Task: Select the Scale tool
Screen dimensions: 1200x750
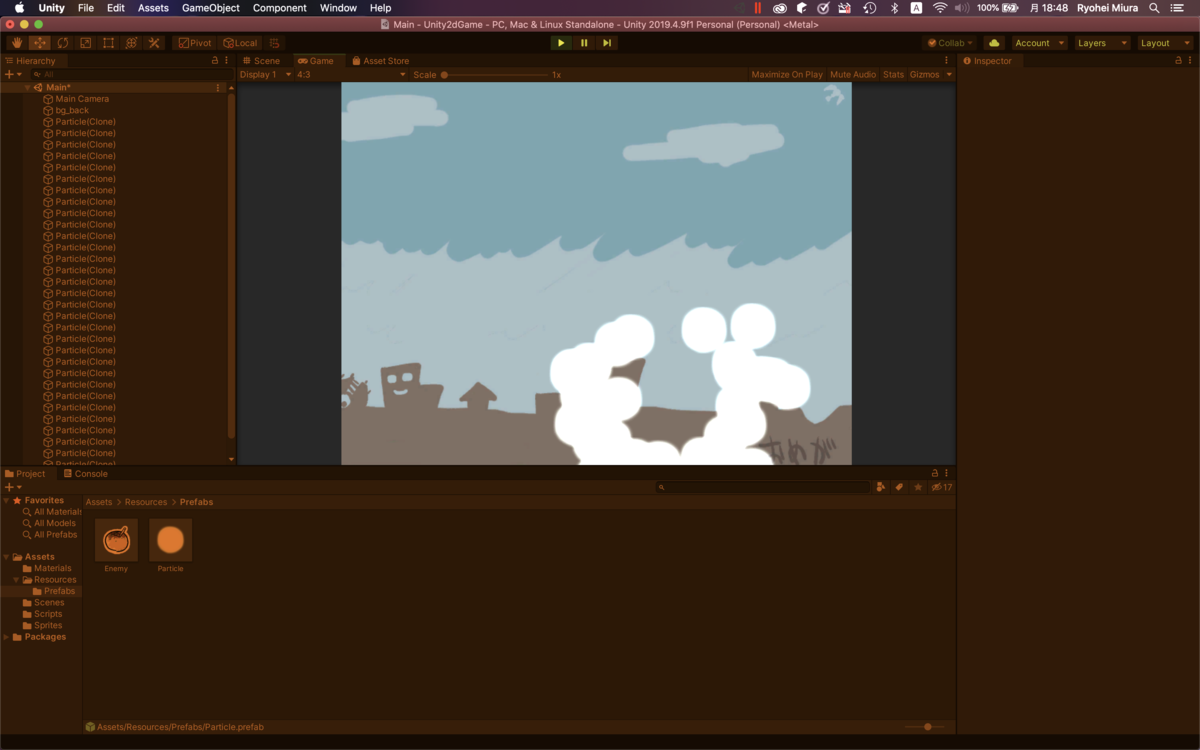Action: (85, 42)
